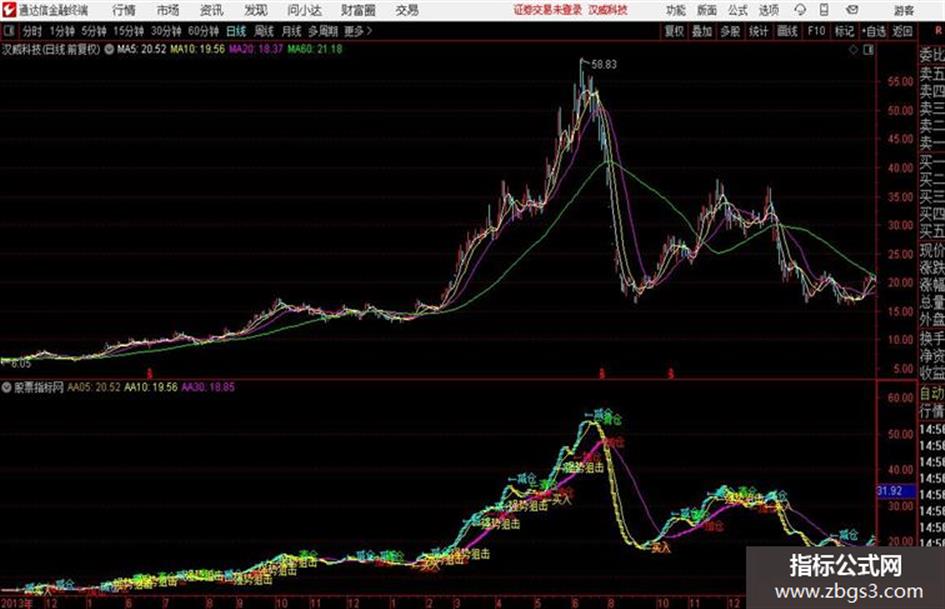Select the 月线 monthly period tab
945x609 pixels.
(292, 31)
